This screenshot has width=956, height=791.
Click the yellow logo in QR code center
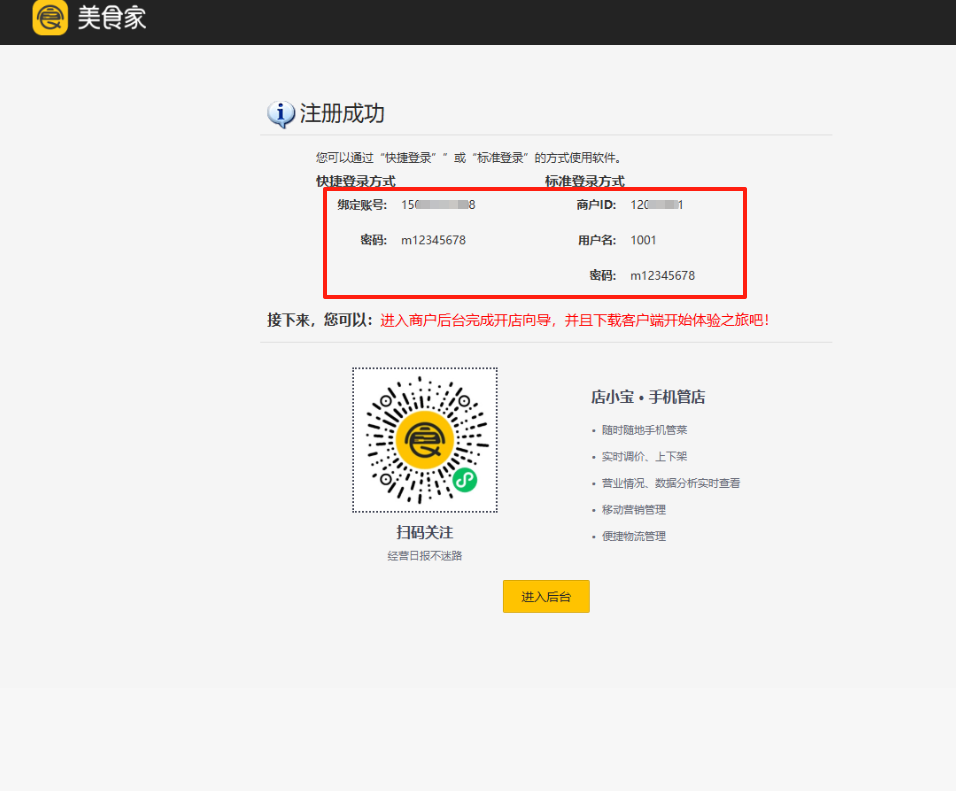[424, 439]
